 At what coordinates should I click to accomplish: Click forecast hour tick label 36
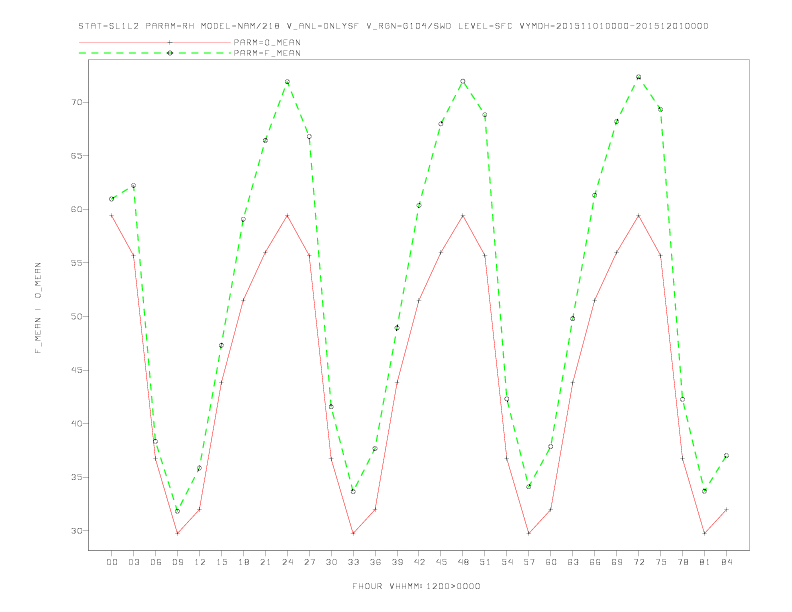point(375,562)
